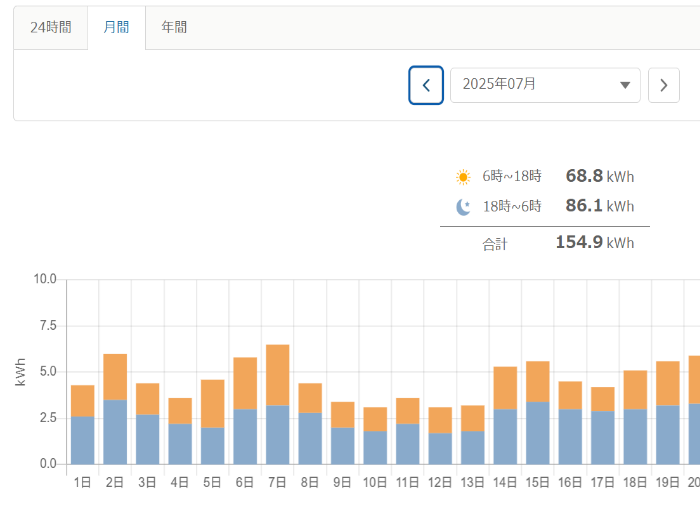Go to next month with right chevron
The image size is (700, 506).
pyautogui.click(x=664, y=85)
